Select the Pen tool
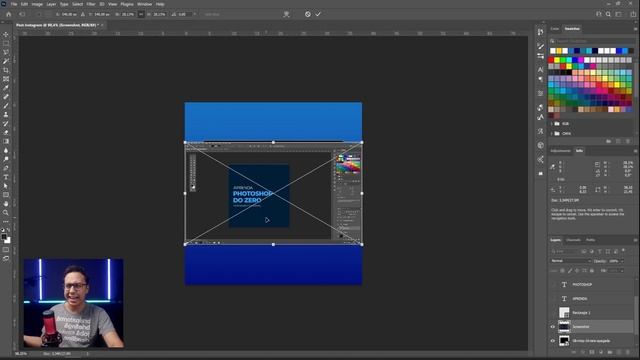 click(6, 168)
